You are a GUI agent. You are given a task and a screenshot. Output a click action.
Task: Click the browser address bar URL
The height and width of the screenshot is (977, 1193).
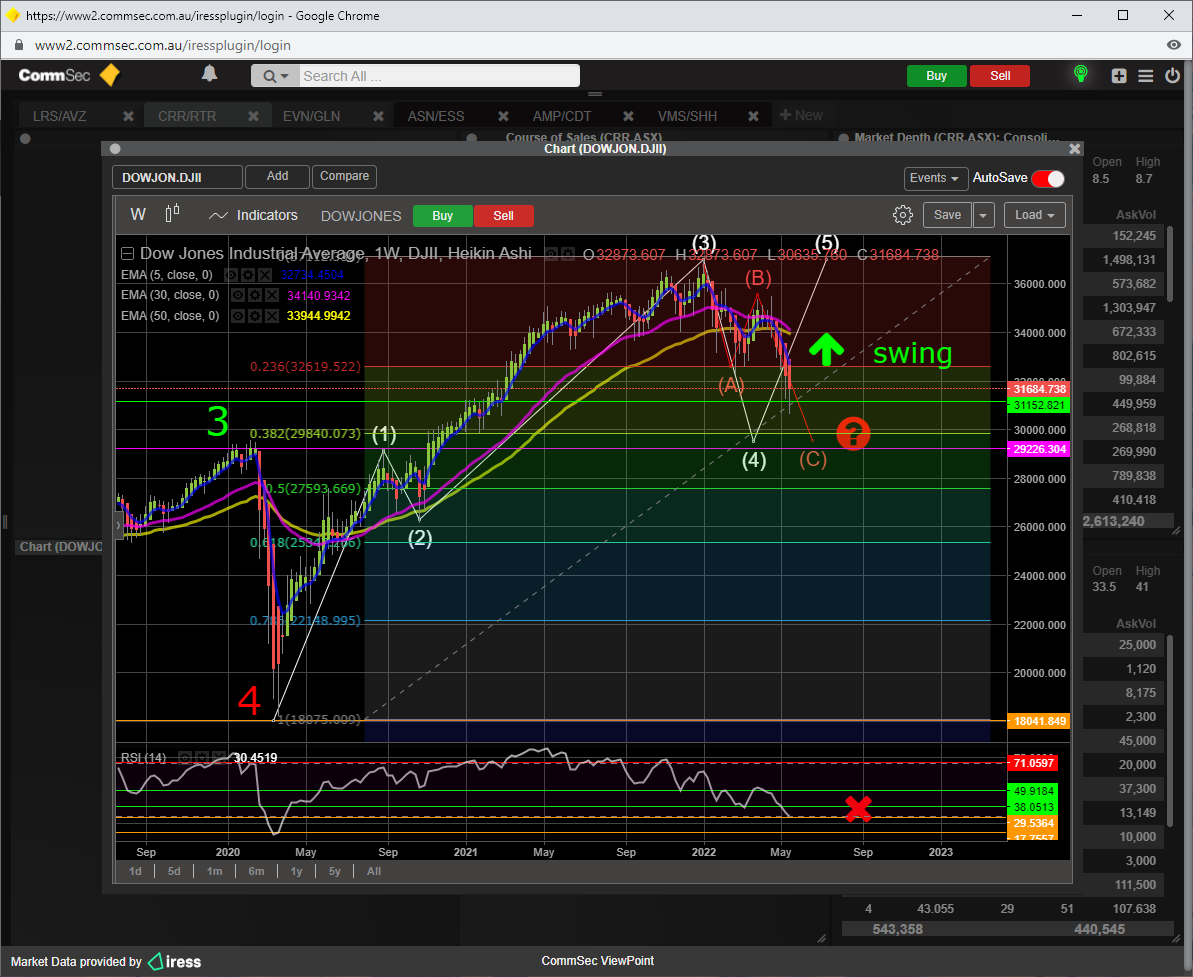[x=163, y=45]
